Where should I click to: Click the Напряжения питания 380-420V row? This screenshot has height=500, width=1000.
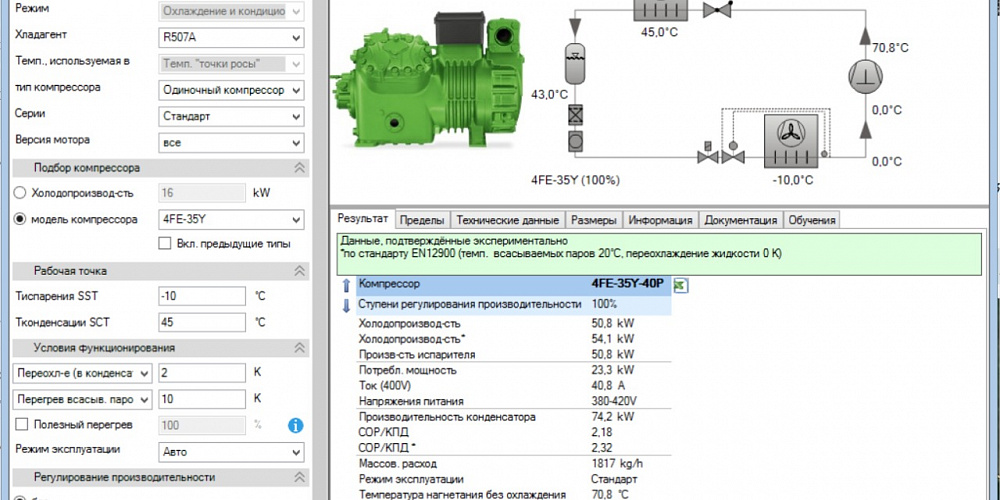[x=514, y=402]
